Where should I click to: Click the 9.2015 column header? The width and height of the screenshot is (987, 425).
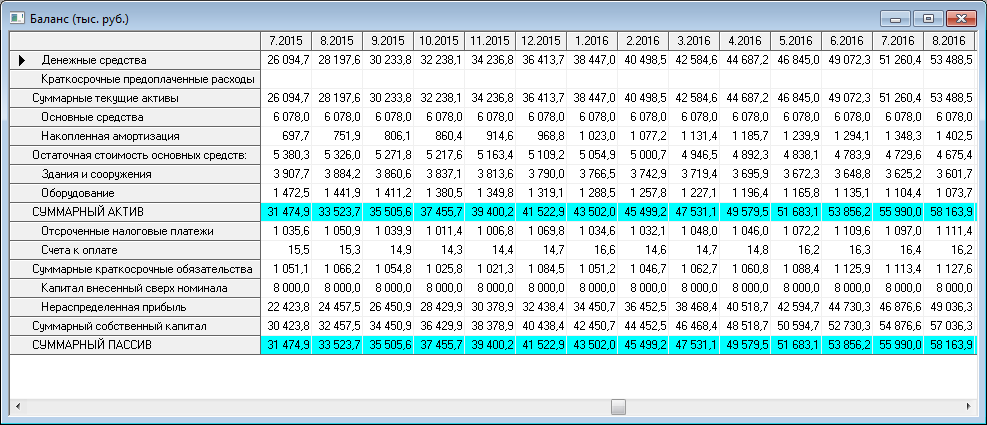point(388,41)
